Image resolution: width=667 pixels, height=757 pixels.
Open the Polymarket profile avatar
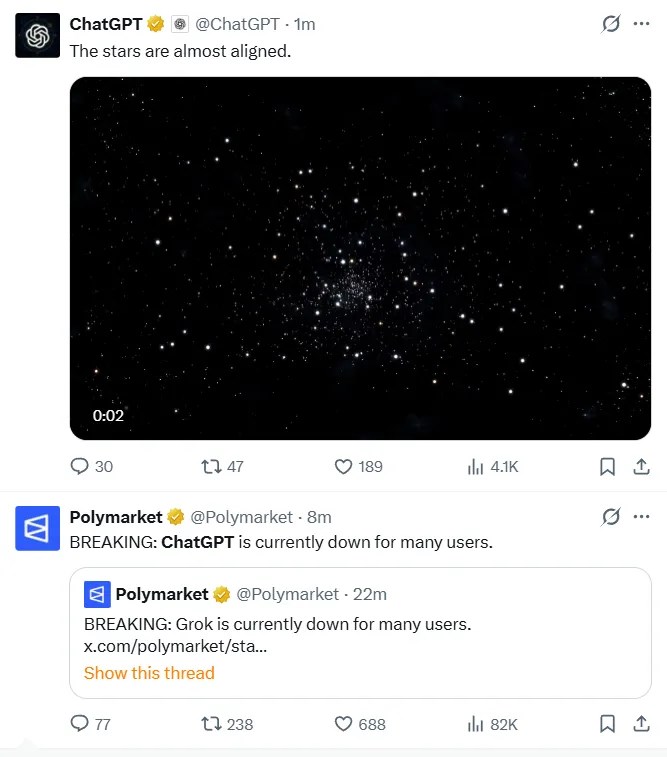[x=38, y=528]
